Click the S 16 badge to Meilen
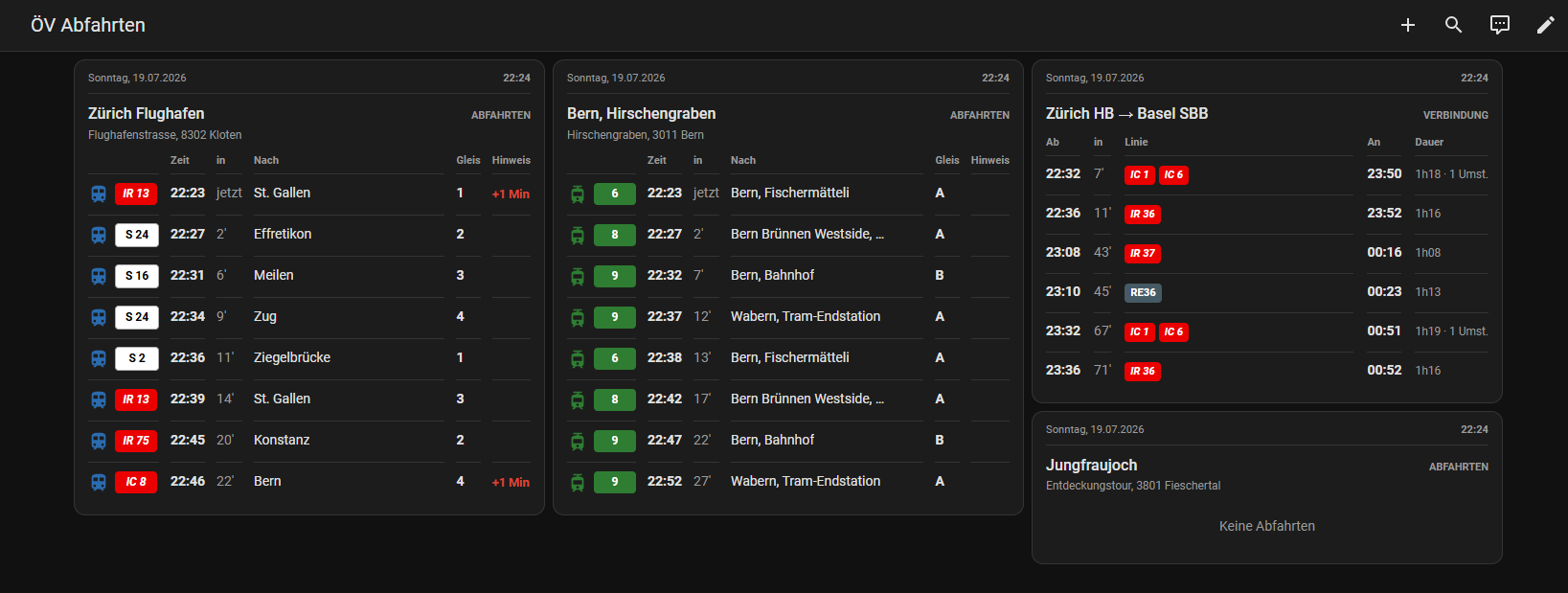1568x593 pixels. (137, 276)
